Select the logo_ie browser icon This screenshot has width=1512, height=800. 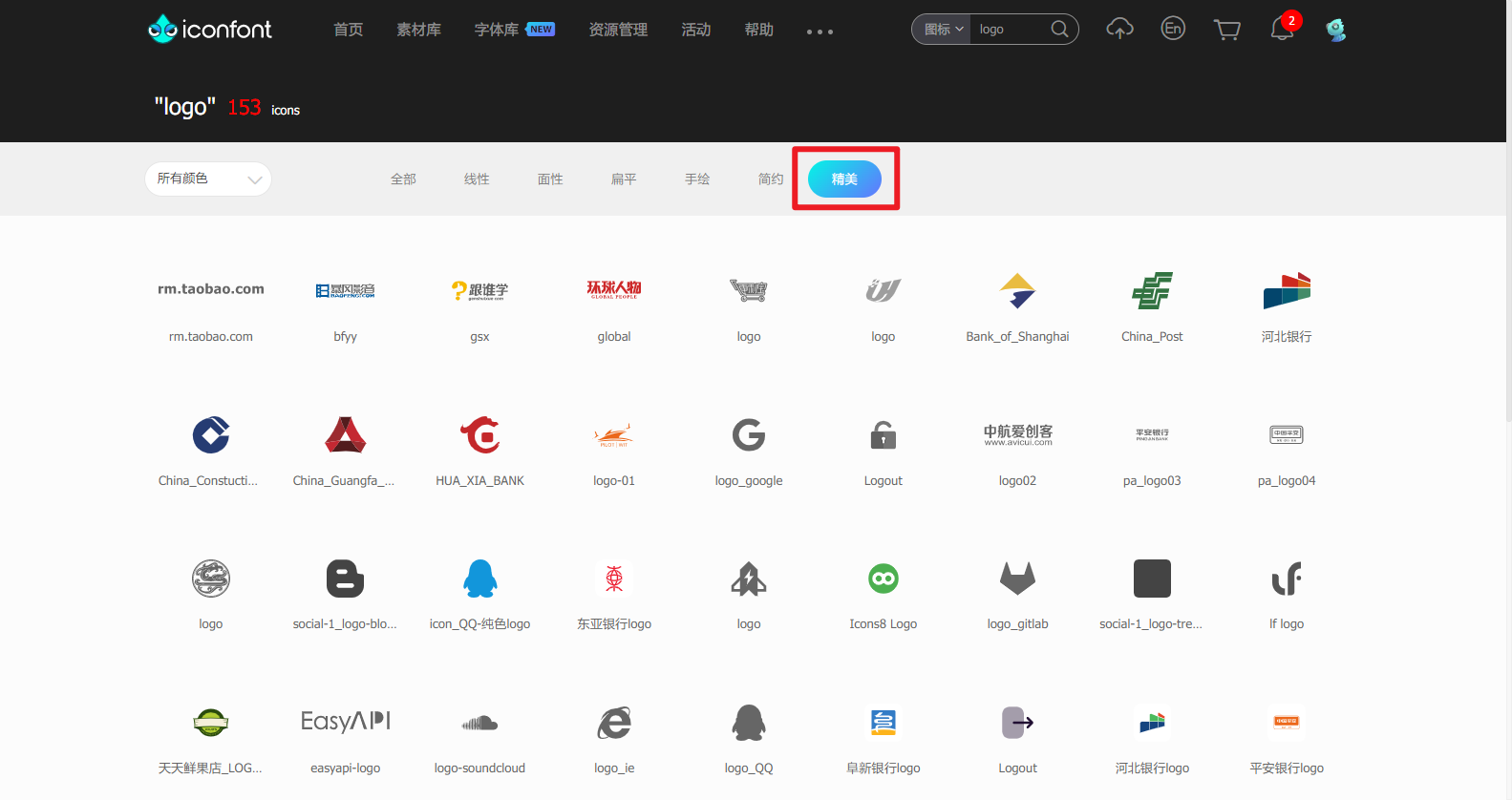click(x=614, y=723)
